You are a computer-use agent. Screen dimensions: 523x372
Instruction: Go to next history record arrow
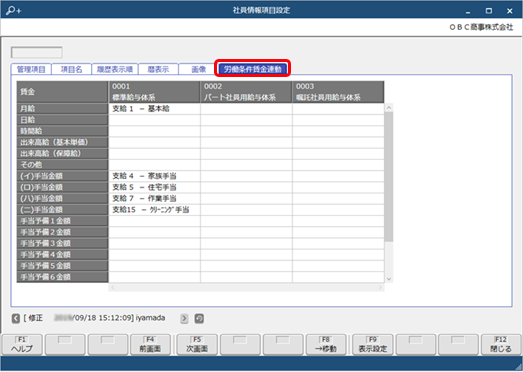184,318
